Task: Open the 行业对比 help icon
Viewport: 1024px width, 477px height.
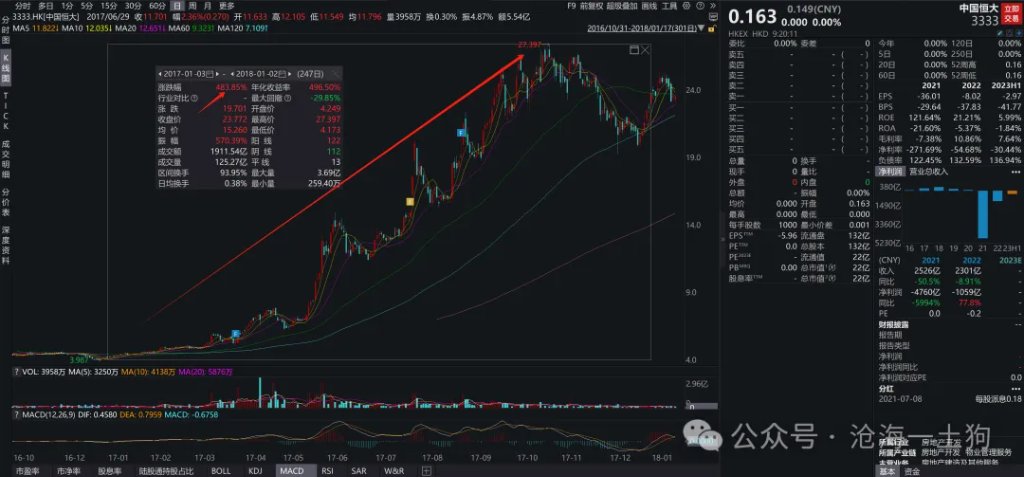Action: 195,98
